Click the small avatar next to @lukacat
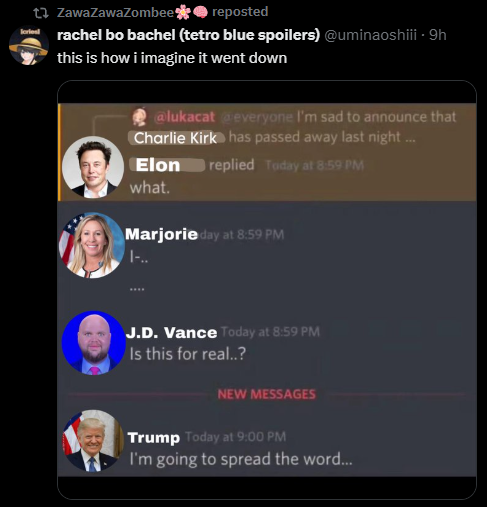Viewport: 487px width, 507px height. pyautogui.click(x=139, y=117)
